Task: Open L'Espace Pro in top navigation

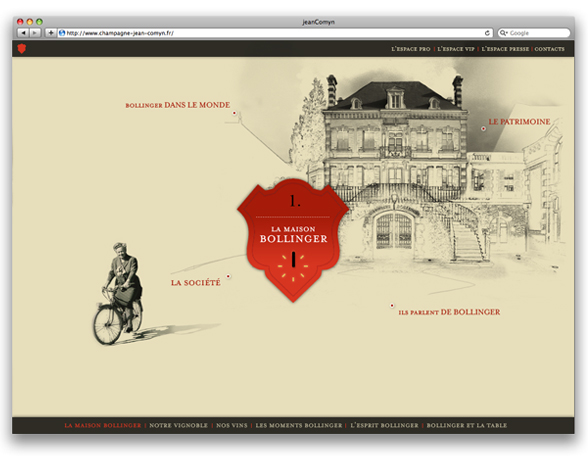Action: click(x=411, y=49)
